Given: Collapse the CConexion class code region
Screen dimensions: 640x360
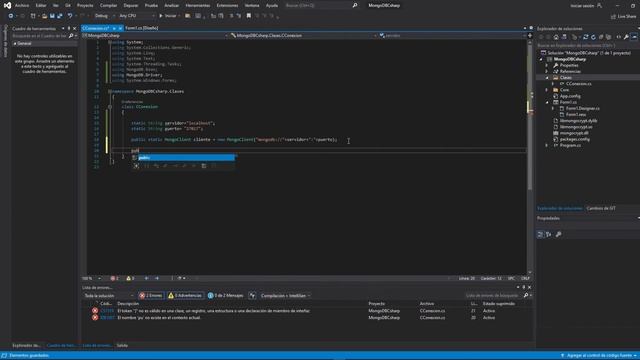Looking at the screenshot, I should click(x=110, y=107).
